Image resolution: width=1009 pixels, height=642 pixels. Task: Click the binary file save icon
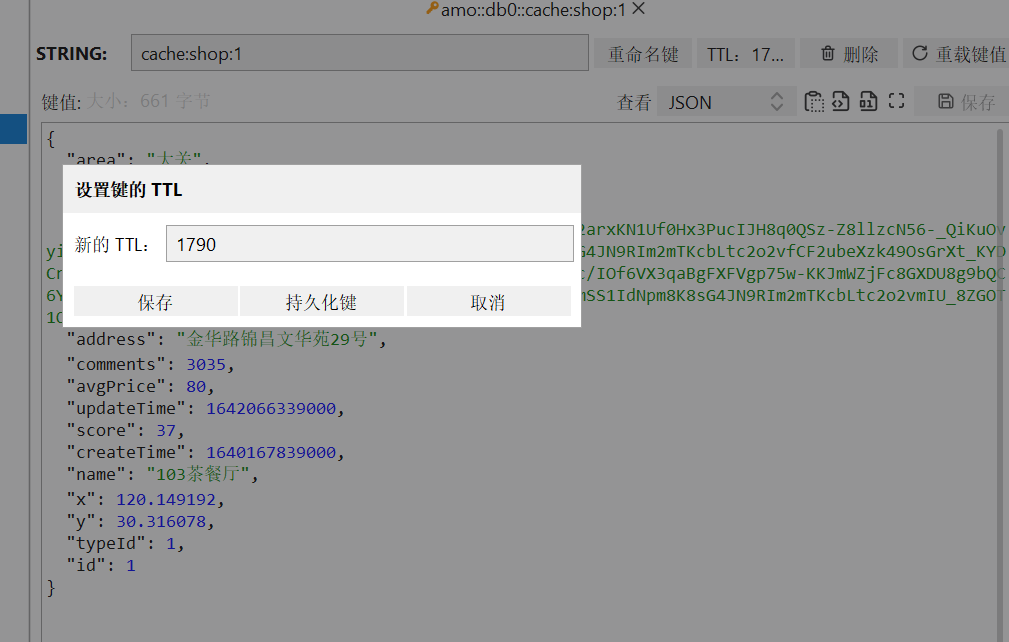pyautogui.click(x=868, y=102)
